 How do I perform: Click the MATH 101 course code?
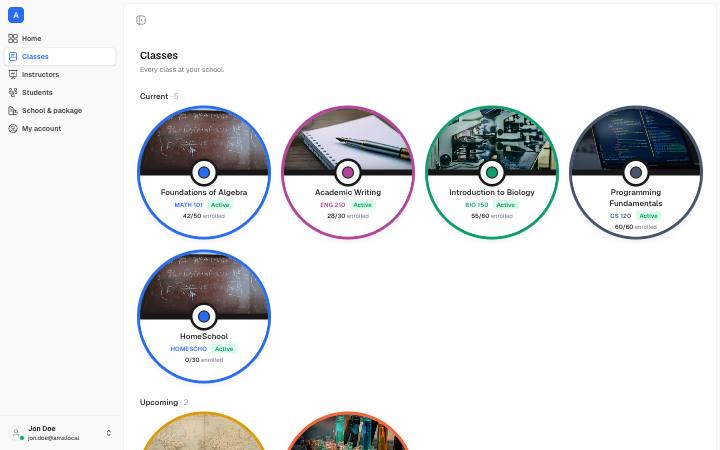pyautogui.click(x=188, y=205)
